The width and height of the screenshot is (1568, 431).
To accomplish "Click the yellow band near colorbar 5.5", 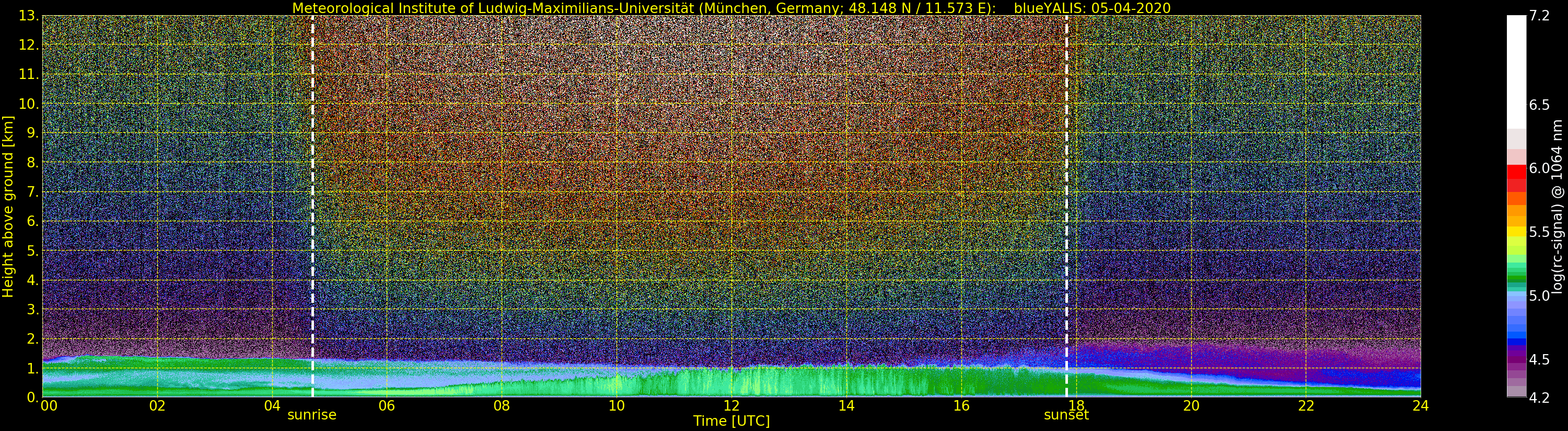I will tap(1516, 232).
